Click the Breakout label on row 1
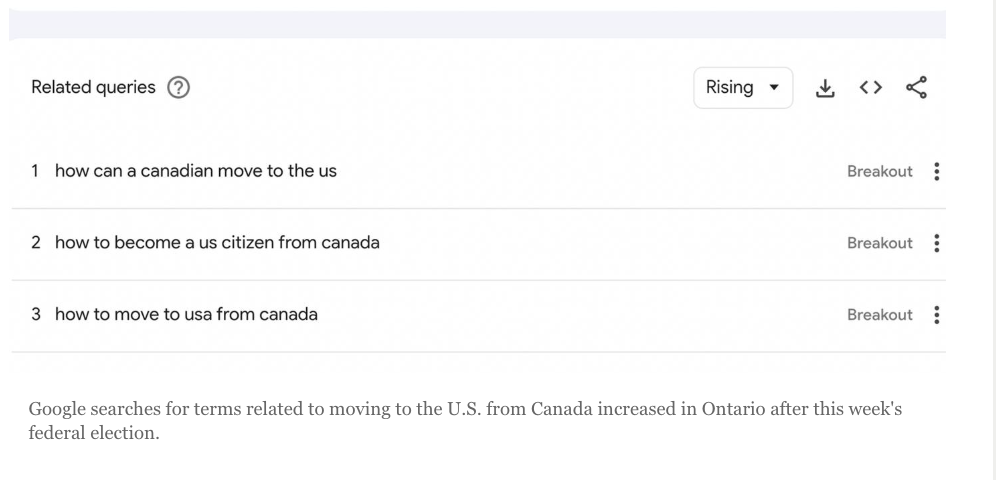 (880, 171)
